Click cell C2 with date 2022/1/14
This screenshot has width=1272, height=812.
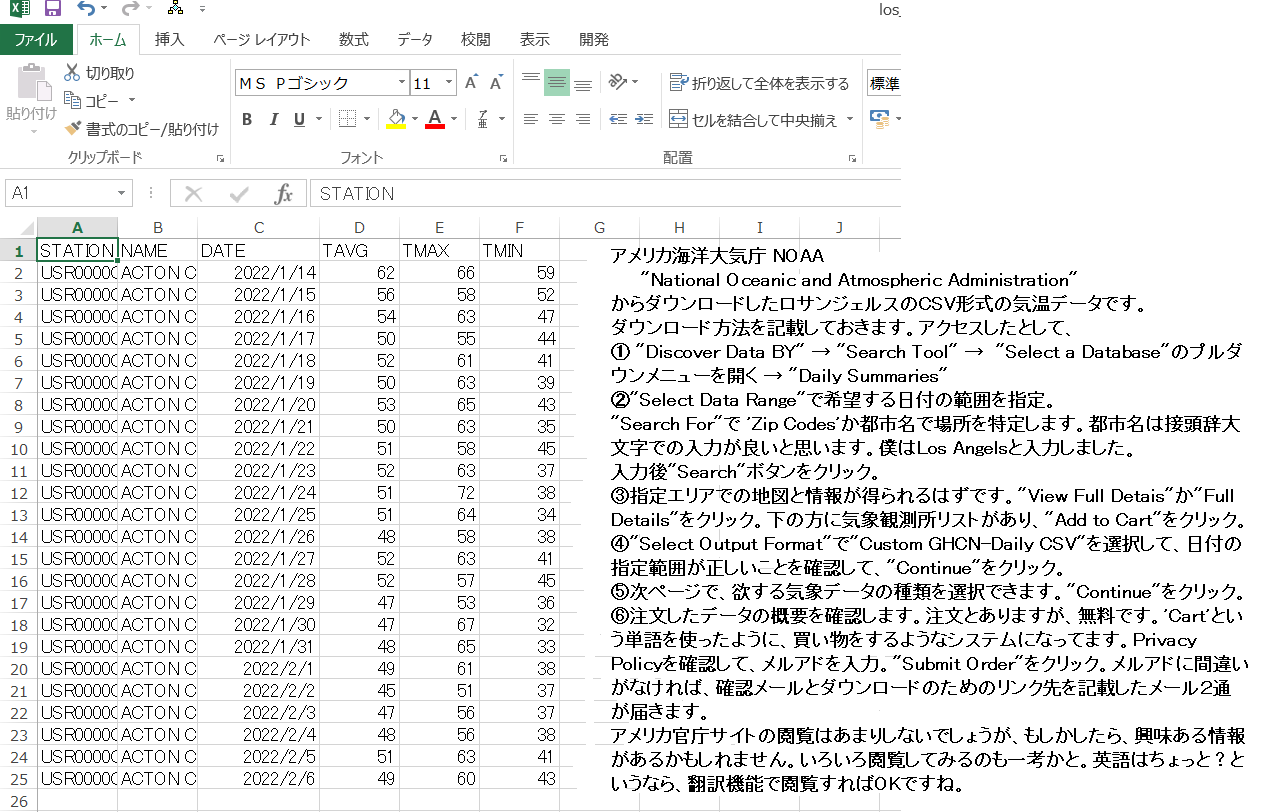pyautogui.click(x=258, y=272)
